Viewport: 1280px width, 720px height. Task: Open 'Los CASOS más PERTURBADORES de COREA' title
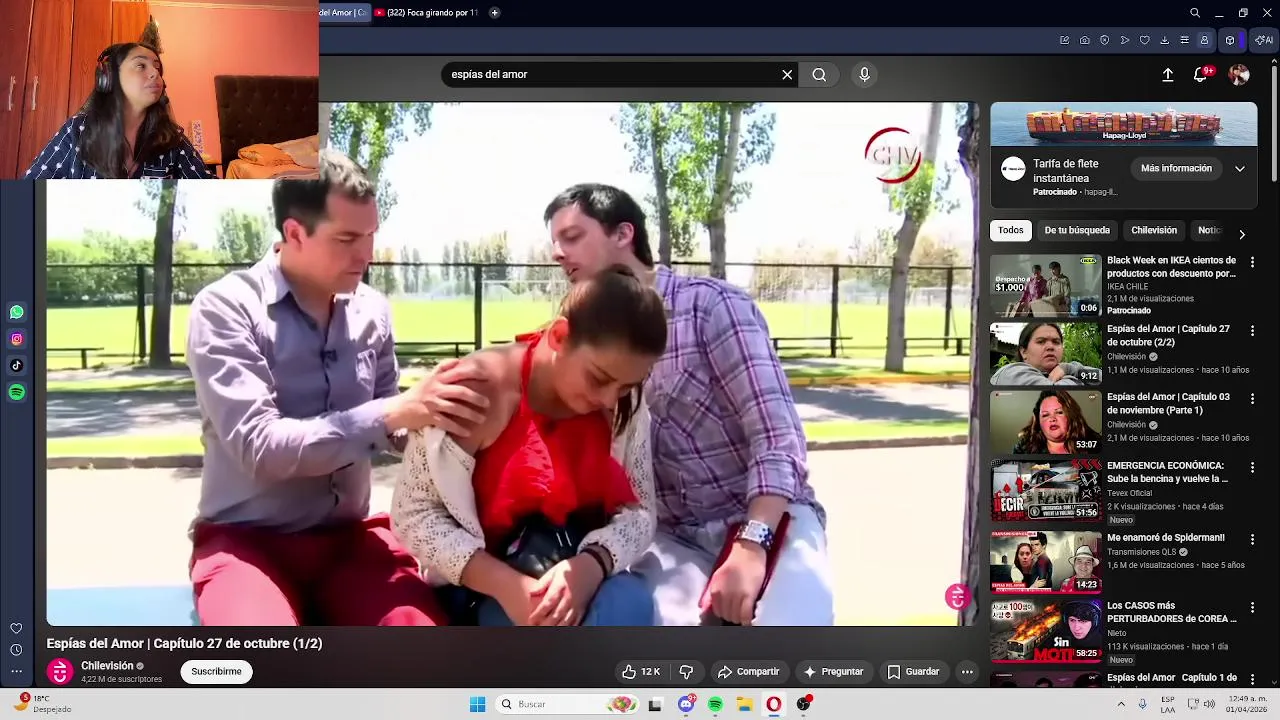[1172, 612]
